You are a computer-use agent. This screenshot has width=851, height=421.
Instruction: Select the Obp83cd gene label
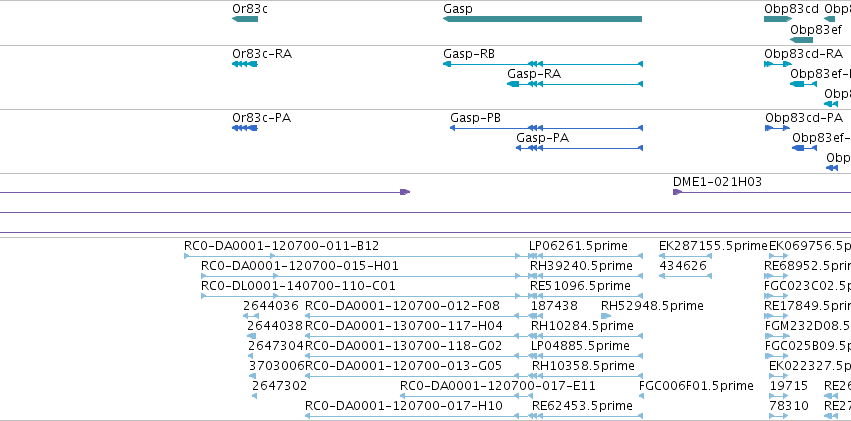click(x=791, y=9)
